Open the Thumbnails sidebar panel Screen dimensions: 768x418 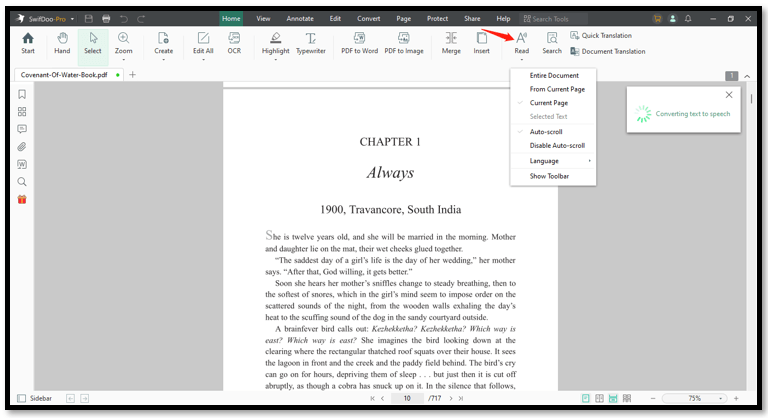22,112
